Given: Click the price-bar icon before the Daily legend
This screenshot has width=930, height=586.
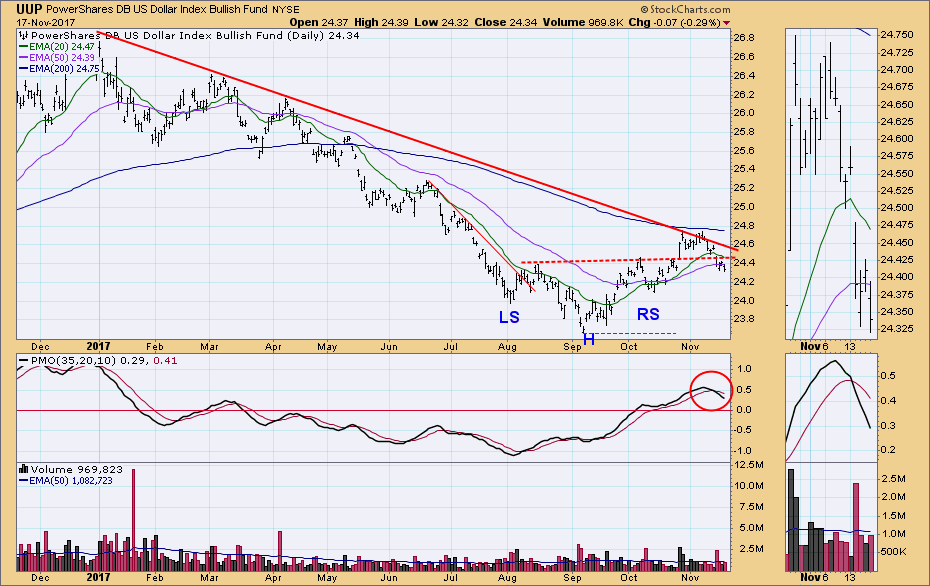Looking at the screenshot, I should click(x=24, y=36).
